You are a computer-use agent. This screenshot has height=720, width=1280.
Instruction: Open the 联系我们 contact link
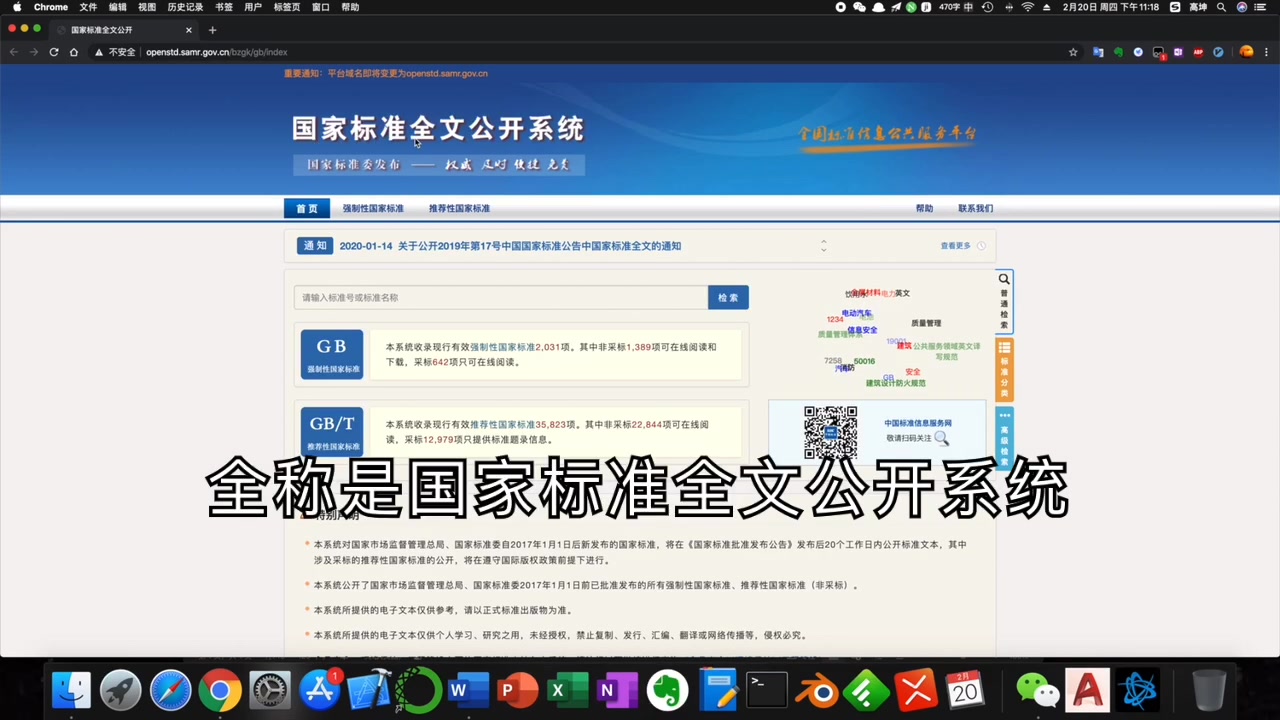pyautogui.click(x=975, y=208)
